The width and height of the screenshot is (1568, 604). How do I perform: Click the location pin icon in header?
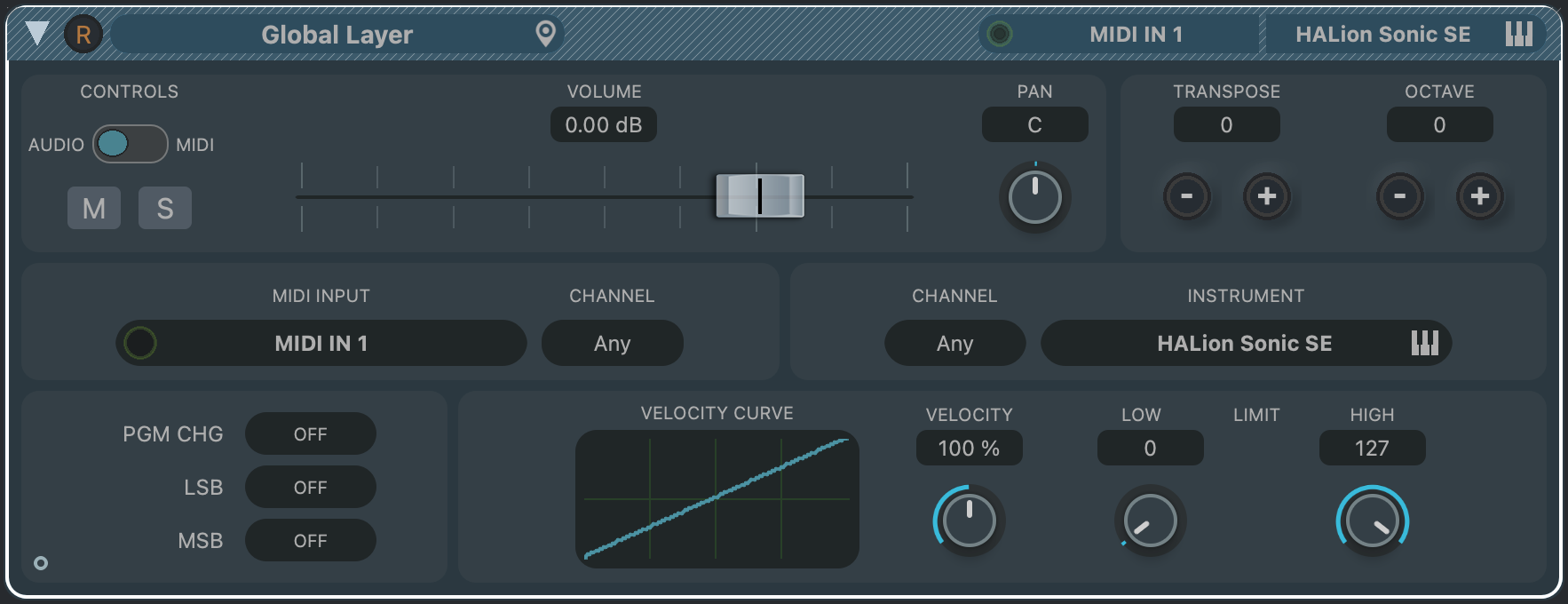(545, 34)
